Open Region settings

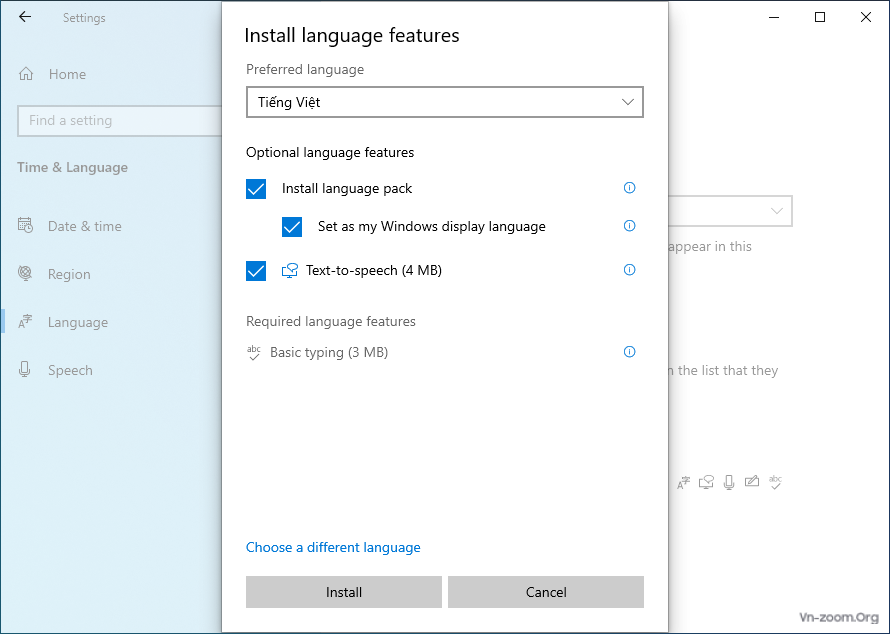tap(69, 274)
